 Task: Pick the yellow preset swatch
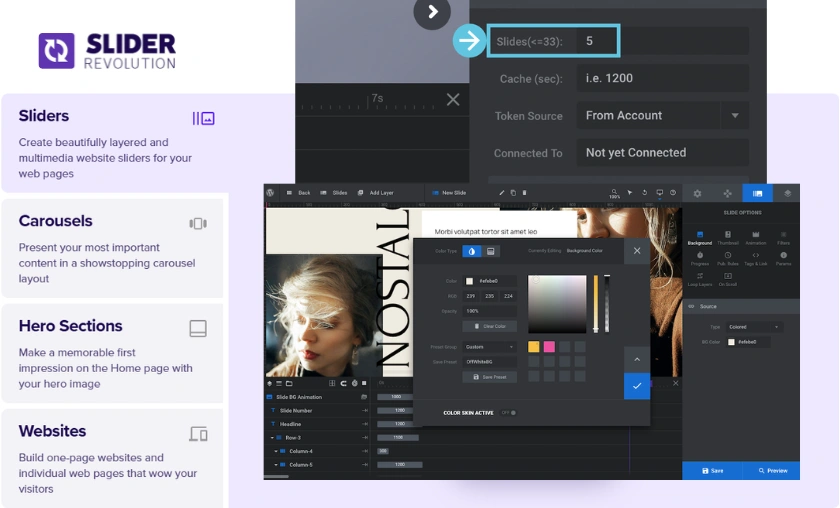[x=534, y=347]
